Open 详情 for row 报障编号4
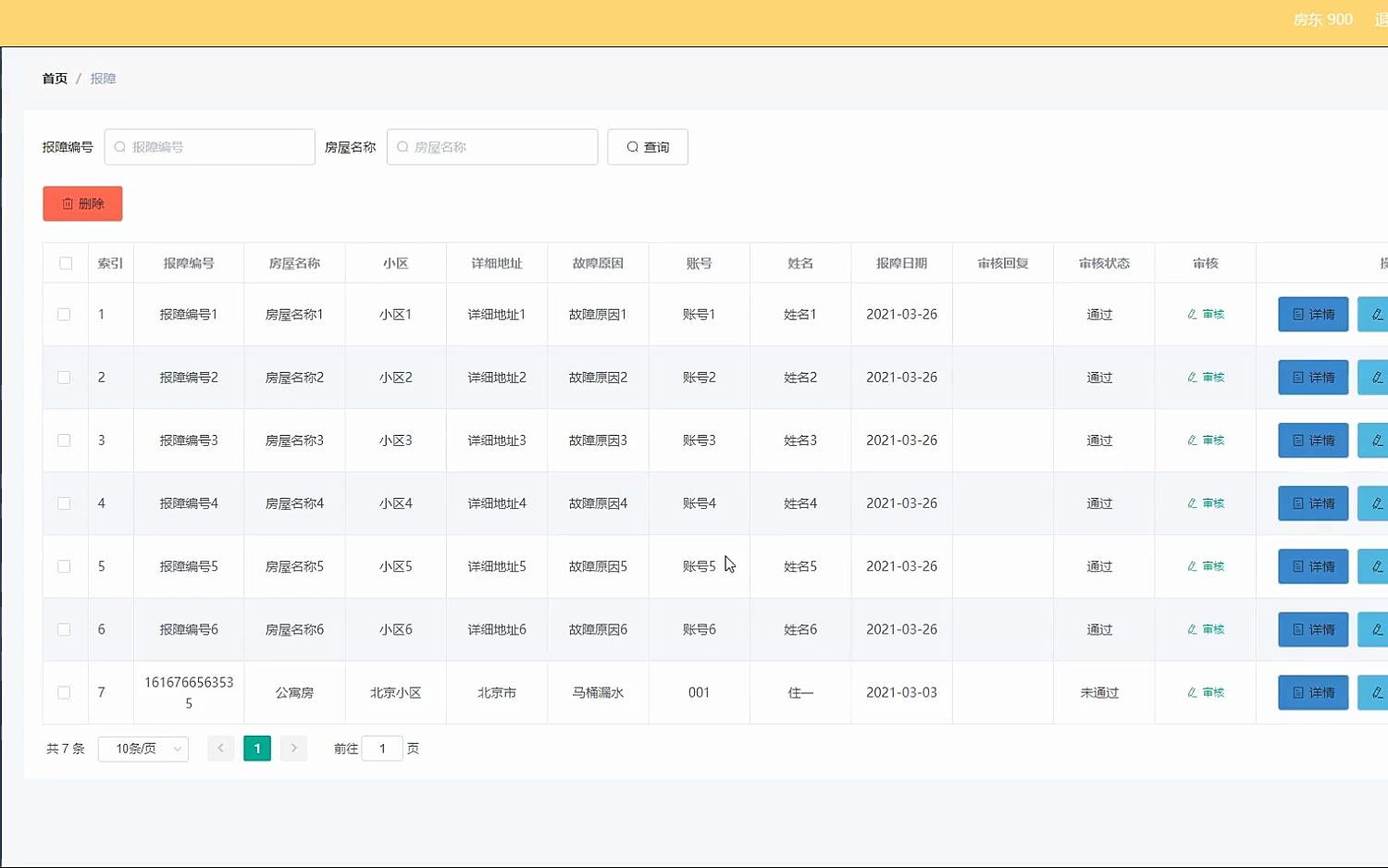Image resolution: width=1388 pixels, height=868 pixels. [x=1313, y=503]
